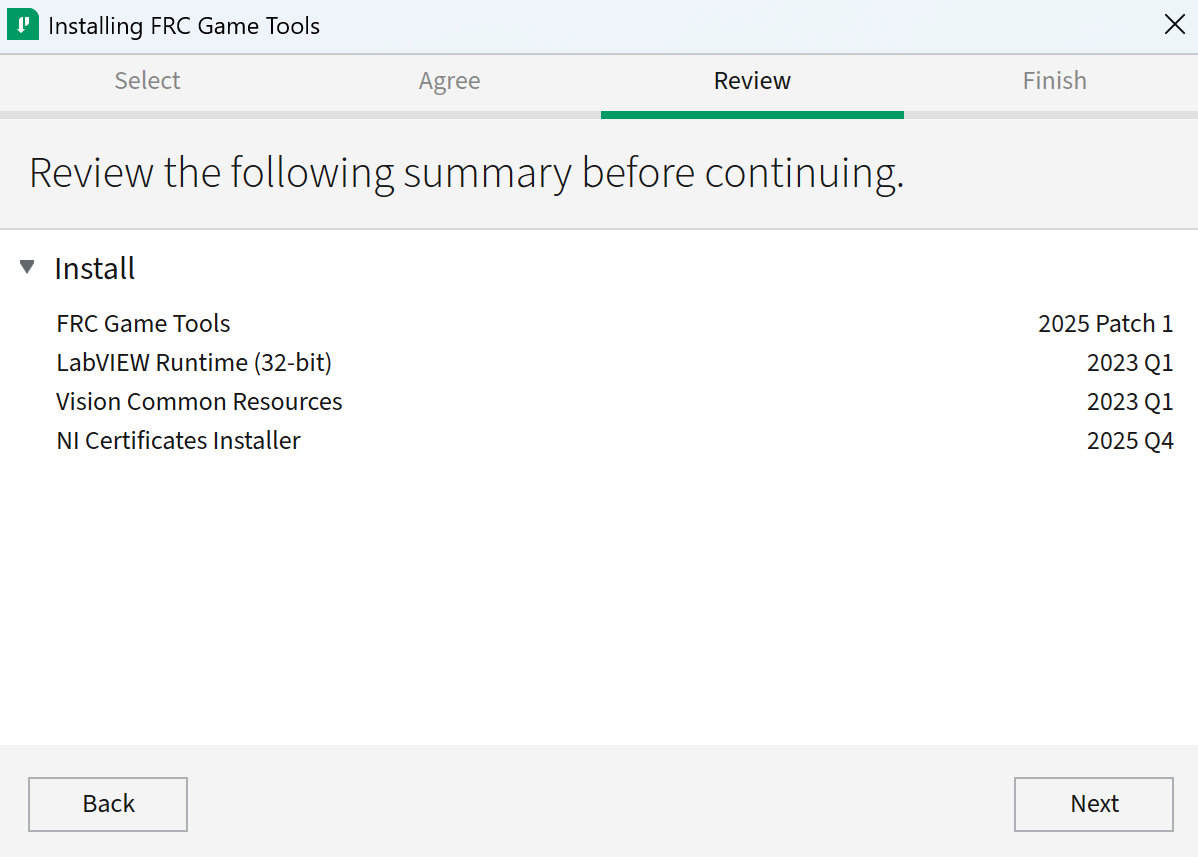Open the Agree step tab

pos(449,80)
